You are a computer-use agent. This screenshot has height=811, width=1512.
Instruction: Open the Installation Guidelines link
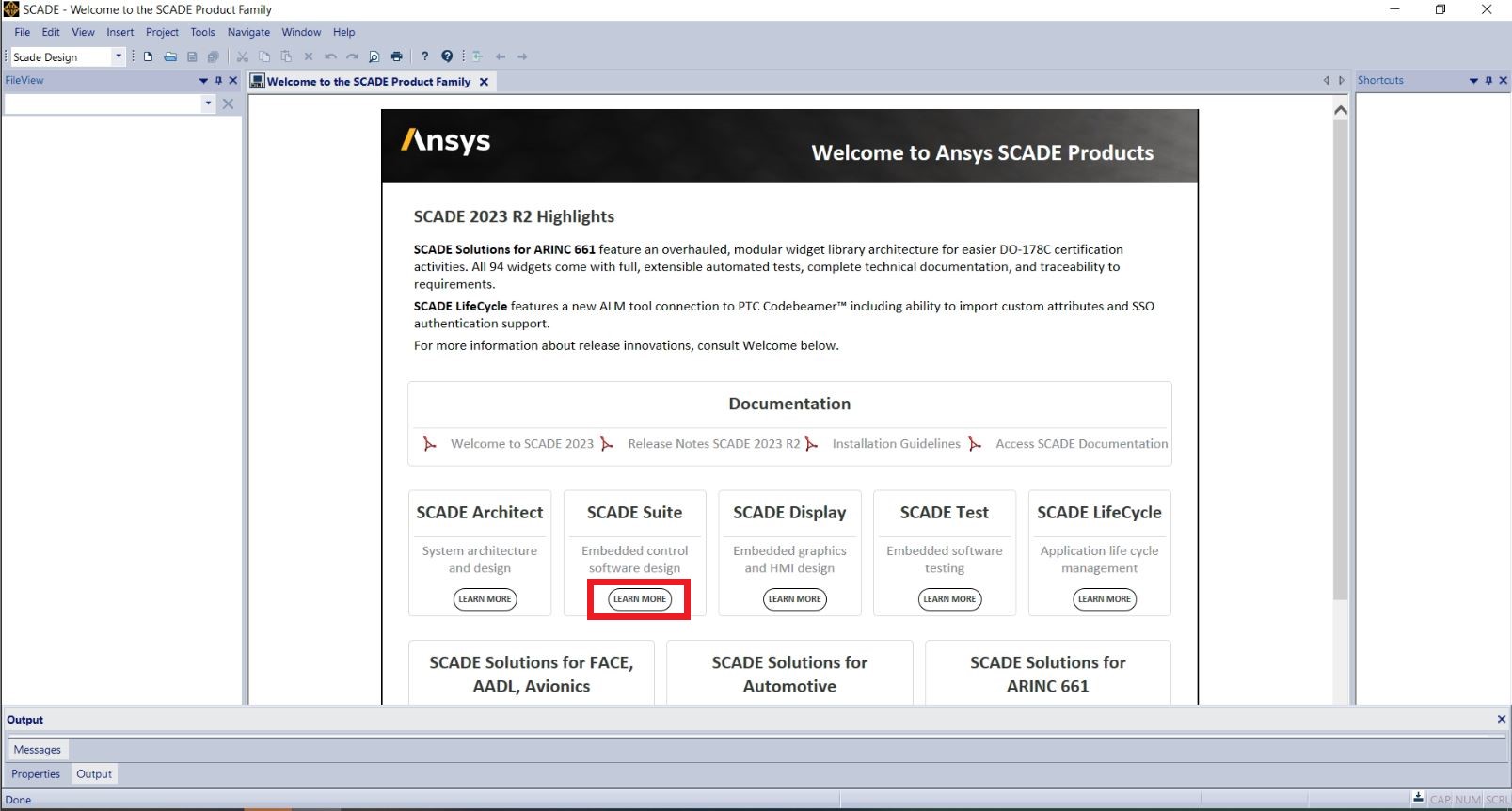[x=897, y=444]
